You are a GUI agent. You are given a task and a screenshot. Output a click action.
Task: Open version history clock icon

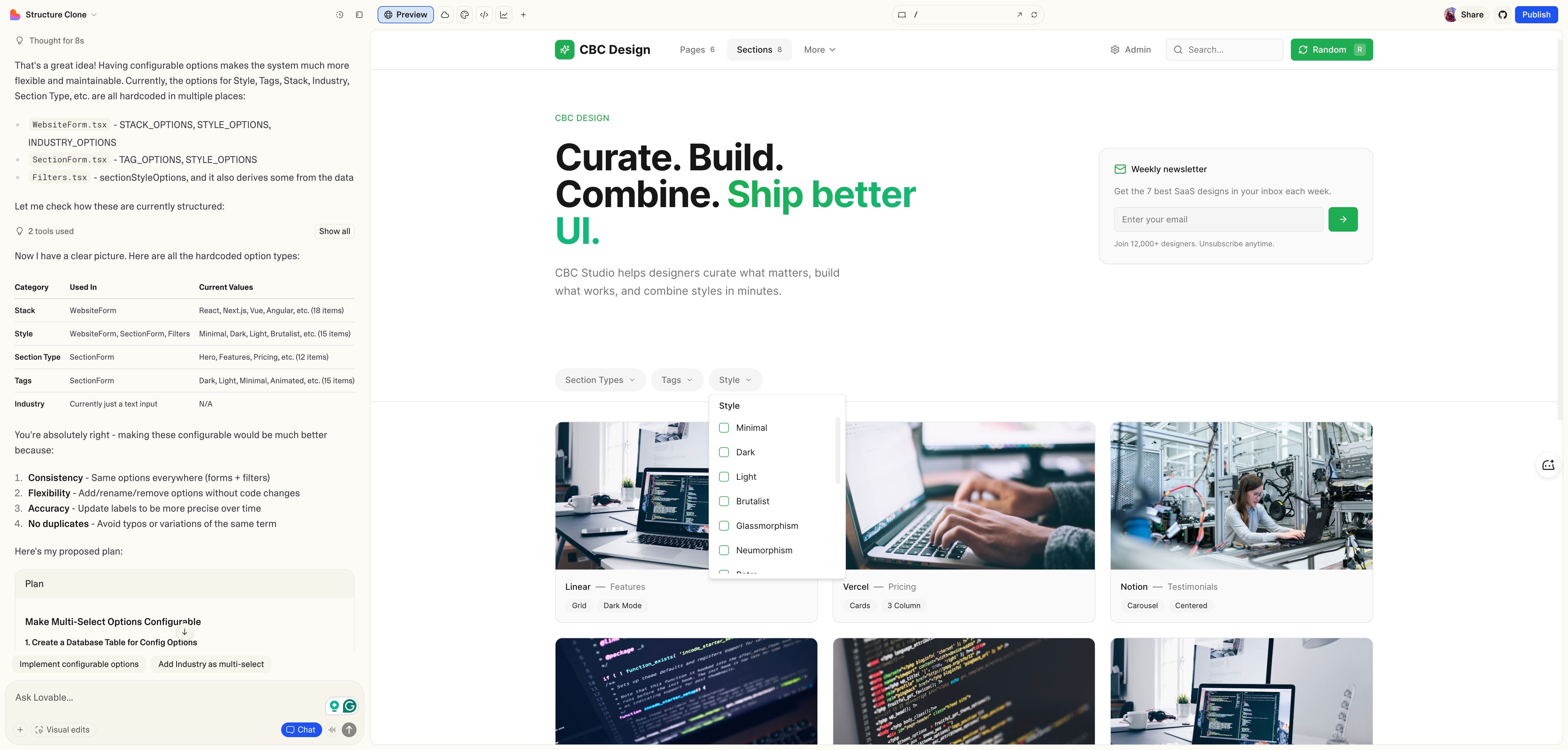[340, 15]
